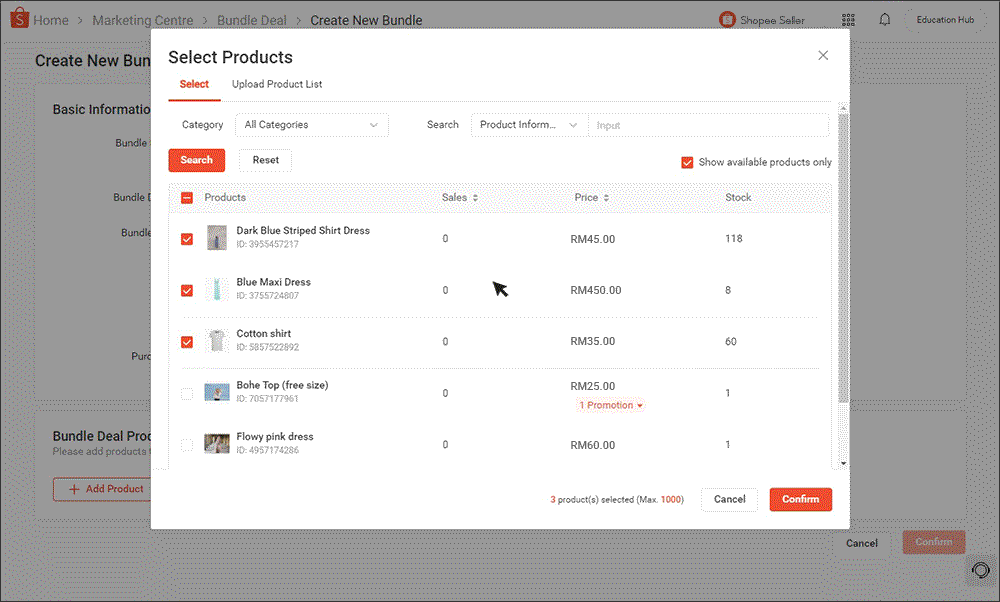
Task: Open the notifications bell
Action: click(x=885, y=20)
